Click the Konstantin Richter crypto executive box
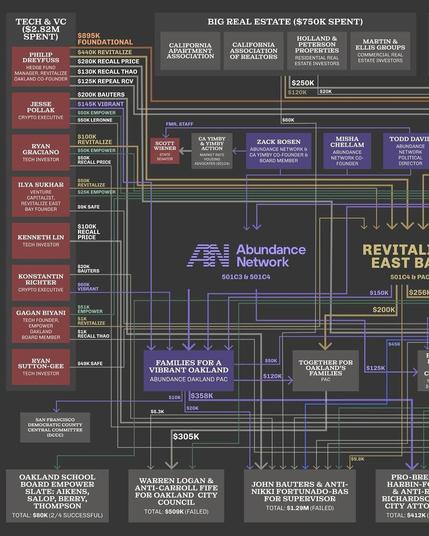Screen dimensions: 429x536 click(x=41, y=283)
